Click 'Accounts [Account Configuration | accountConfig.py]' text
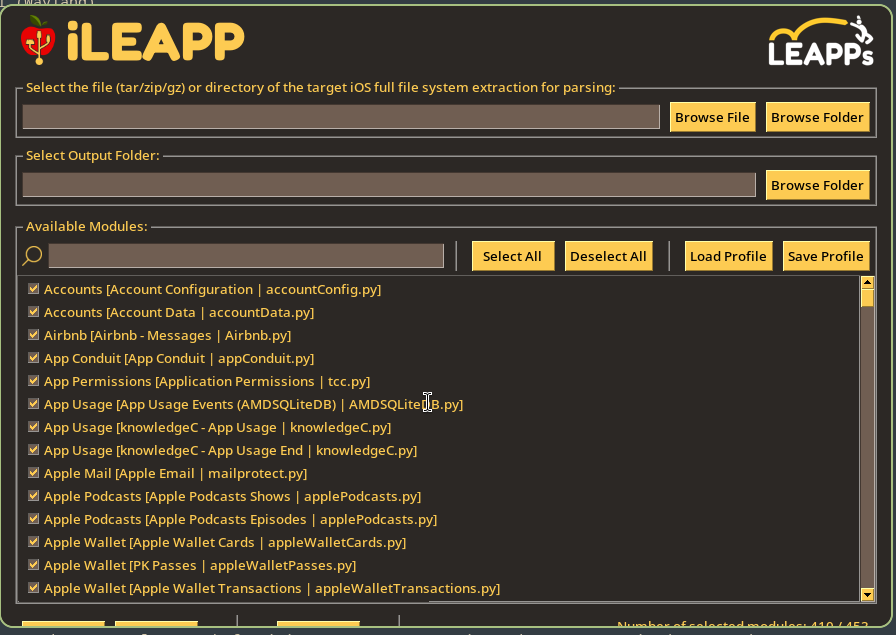 [213, 290]
